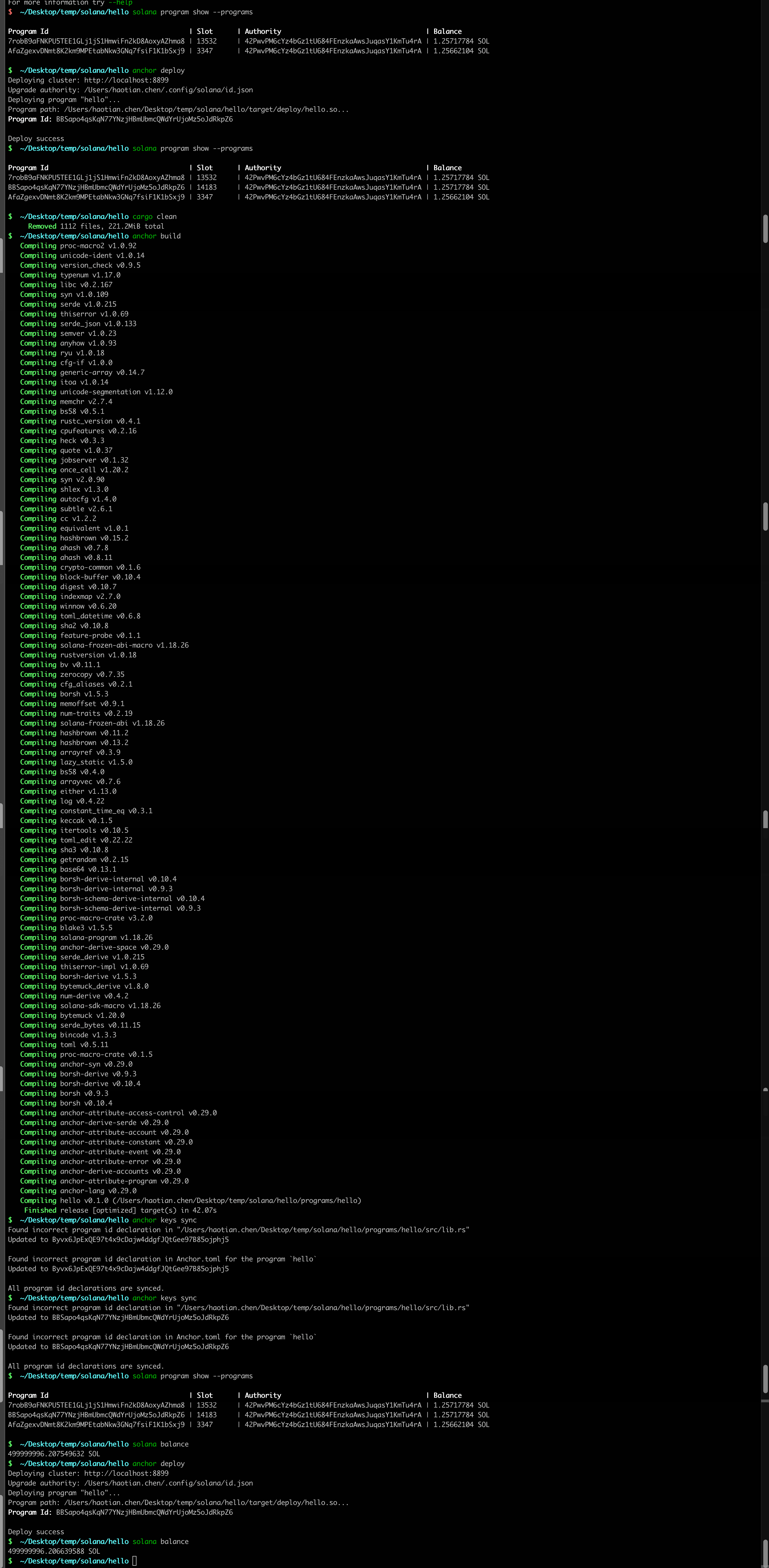
Task: Click 'Compiling blake3 v1.5.5' line
Action: pos(66,928)
